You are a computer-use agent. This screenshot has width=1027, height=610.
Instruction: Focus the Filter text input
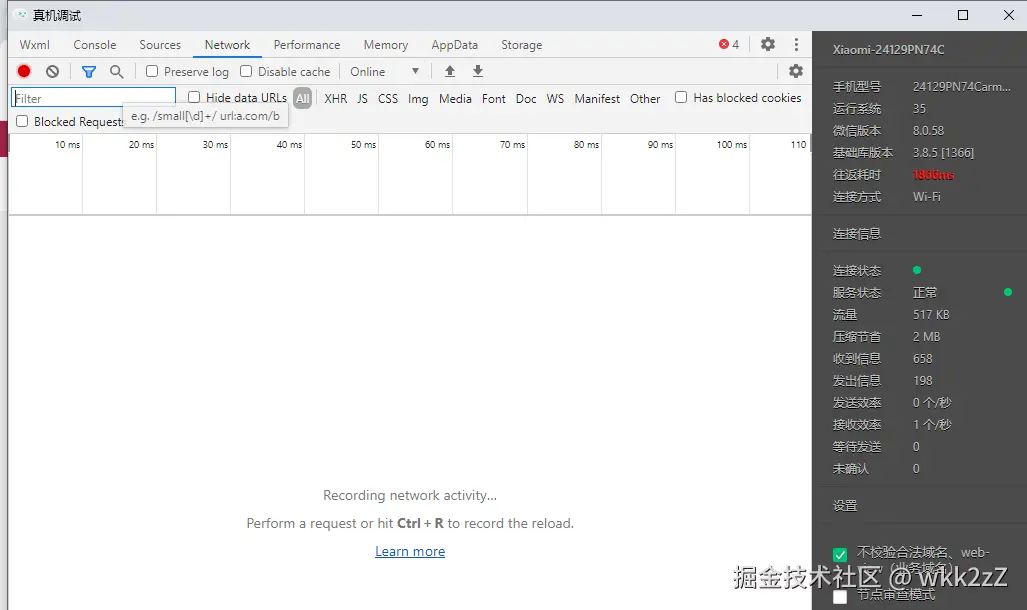(x=93, y=98)
